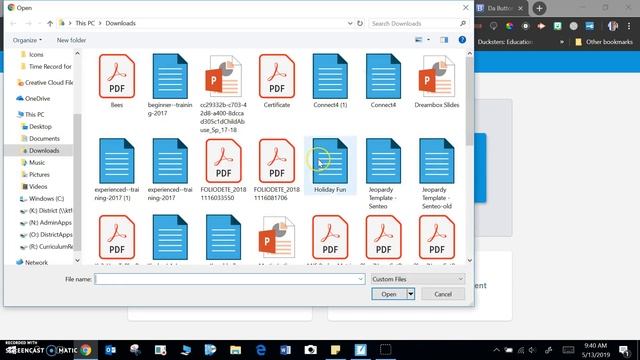
Task: Click New folder button
Action: coord(71,40)
